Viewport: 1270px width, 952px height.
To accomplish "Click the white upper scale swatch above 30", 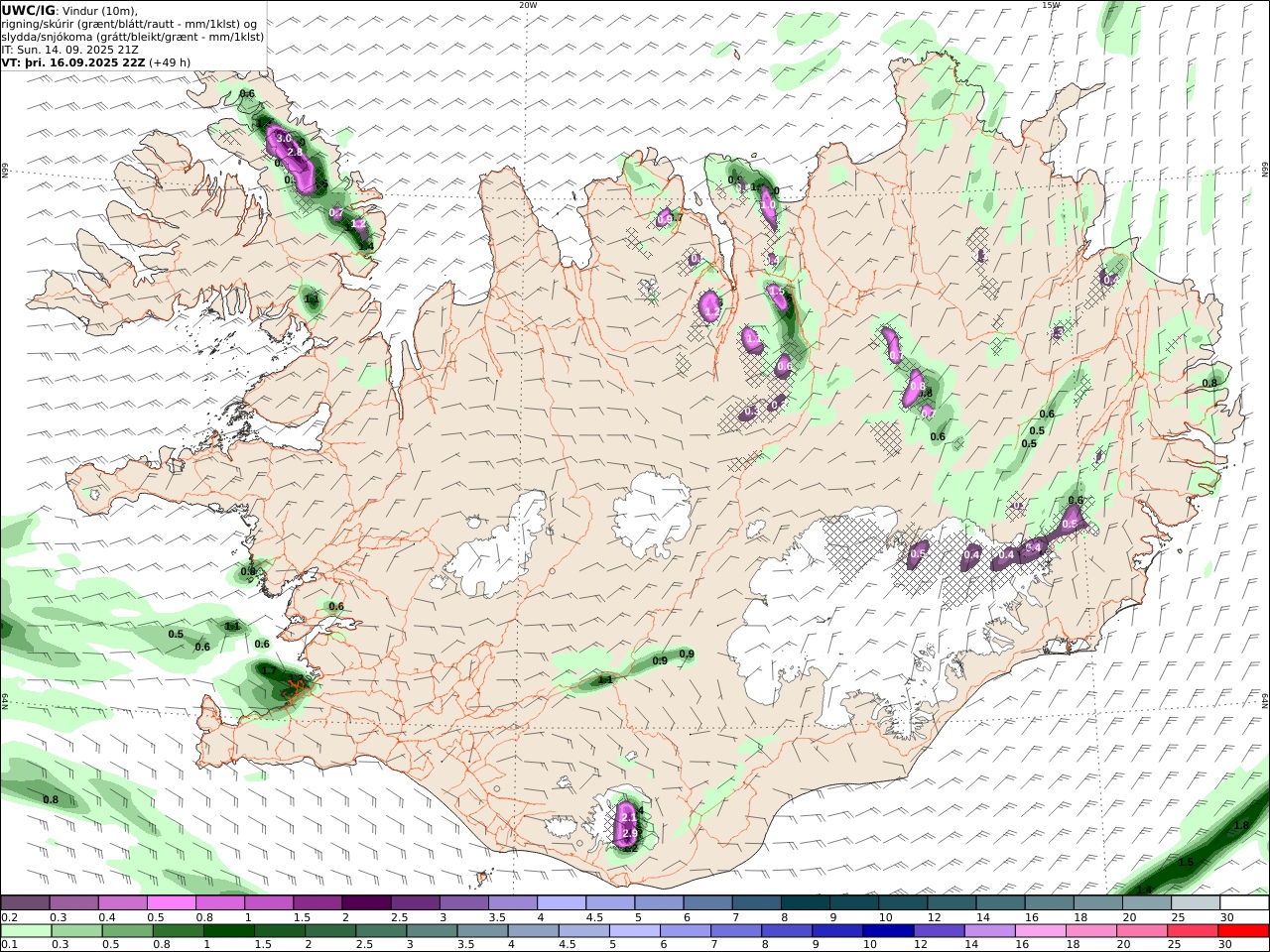I will 1244,903.
